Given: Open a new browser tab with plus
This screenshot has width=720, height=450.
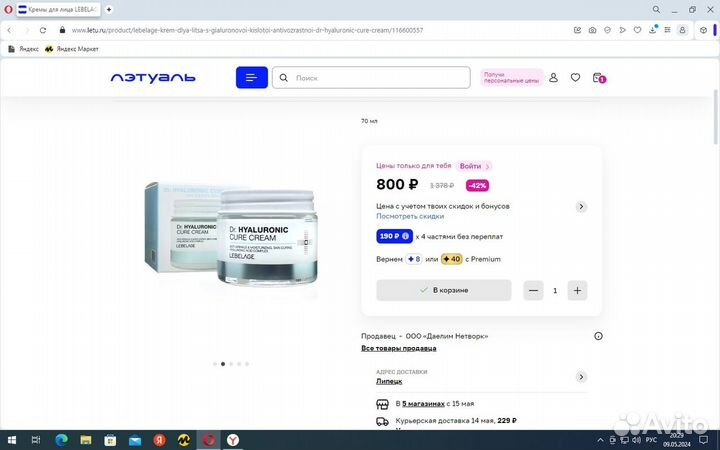Looking at the screenshot, I should (109, 9).
